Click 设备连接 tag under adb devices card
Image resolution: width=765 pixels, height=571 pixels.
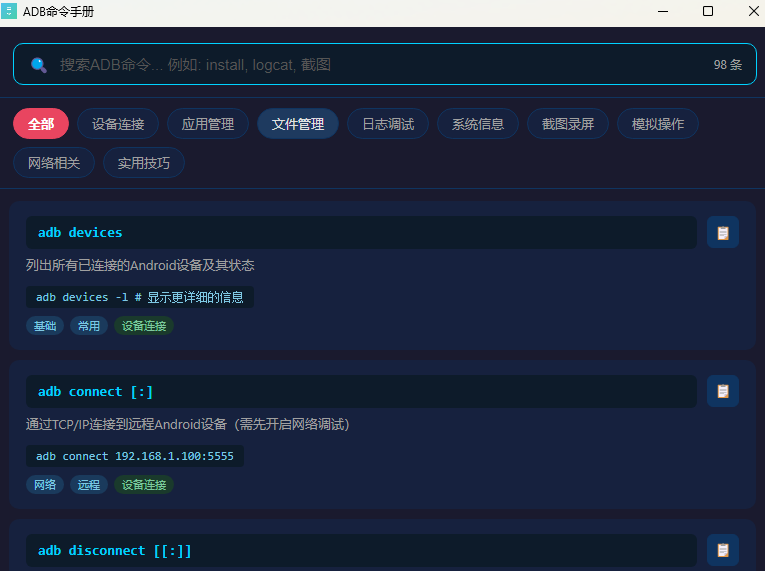[144, 326]
